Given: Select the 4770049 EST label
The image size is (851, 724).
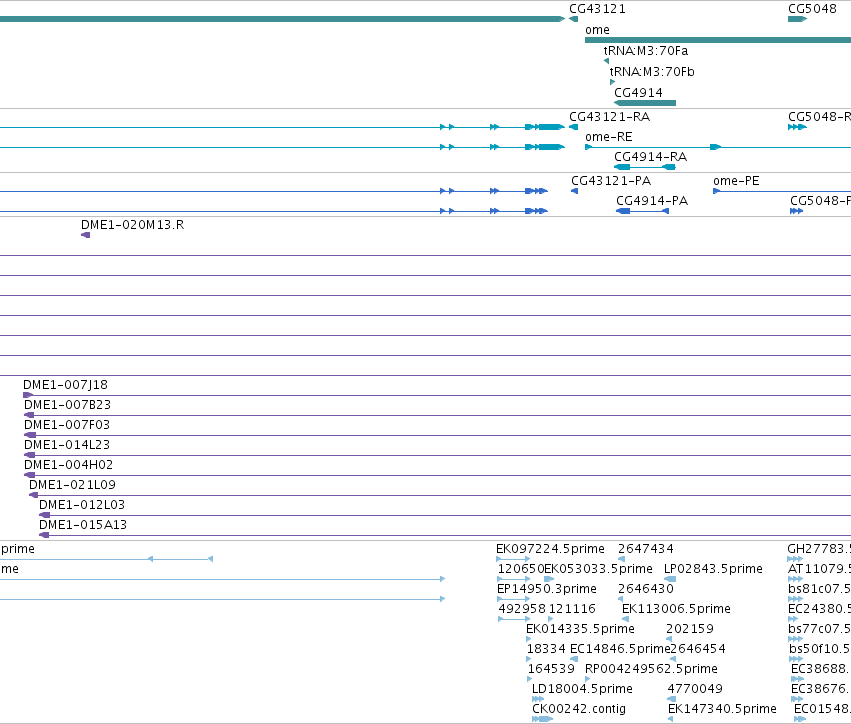Looking at the screenshot, I should 695,689.
